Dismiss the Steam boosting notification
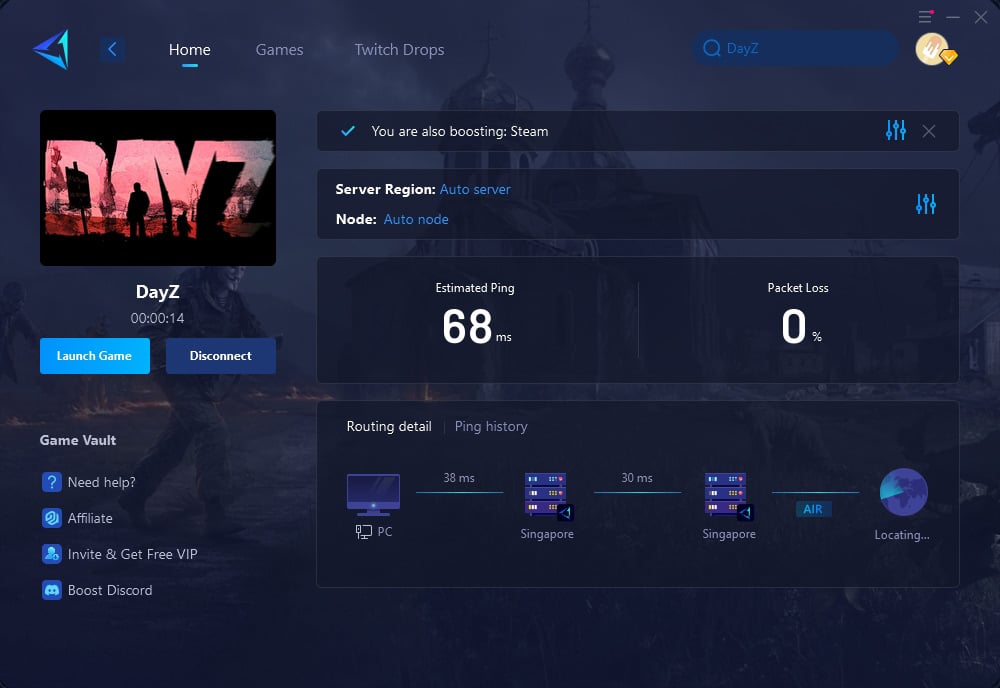Viewport: 1000px width, 688px height. tap(929, 131)
